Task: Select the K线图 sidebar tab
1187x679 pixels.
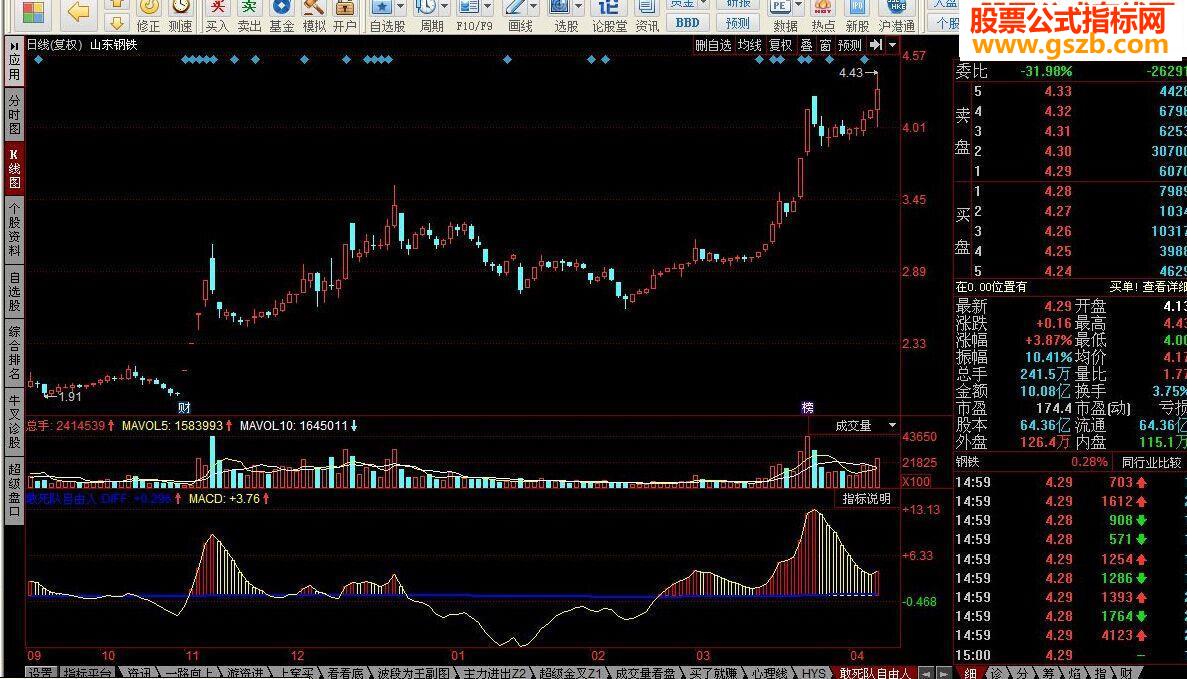Action: (x=14, y=167)
